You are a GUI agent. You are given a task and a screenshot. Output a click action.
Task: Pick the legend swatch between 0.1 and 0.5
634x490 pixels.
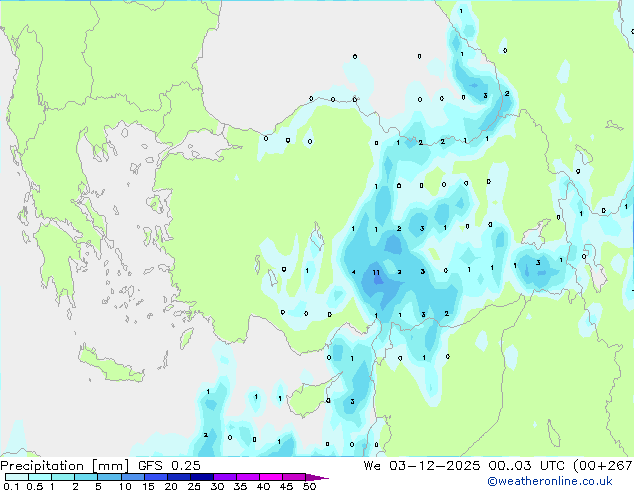(17, 477)
